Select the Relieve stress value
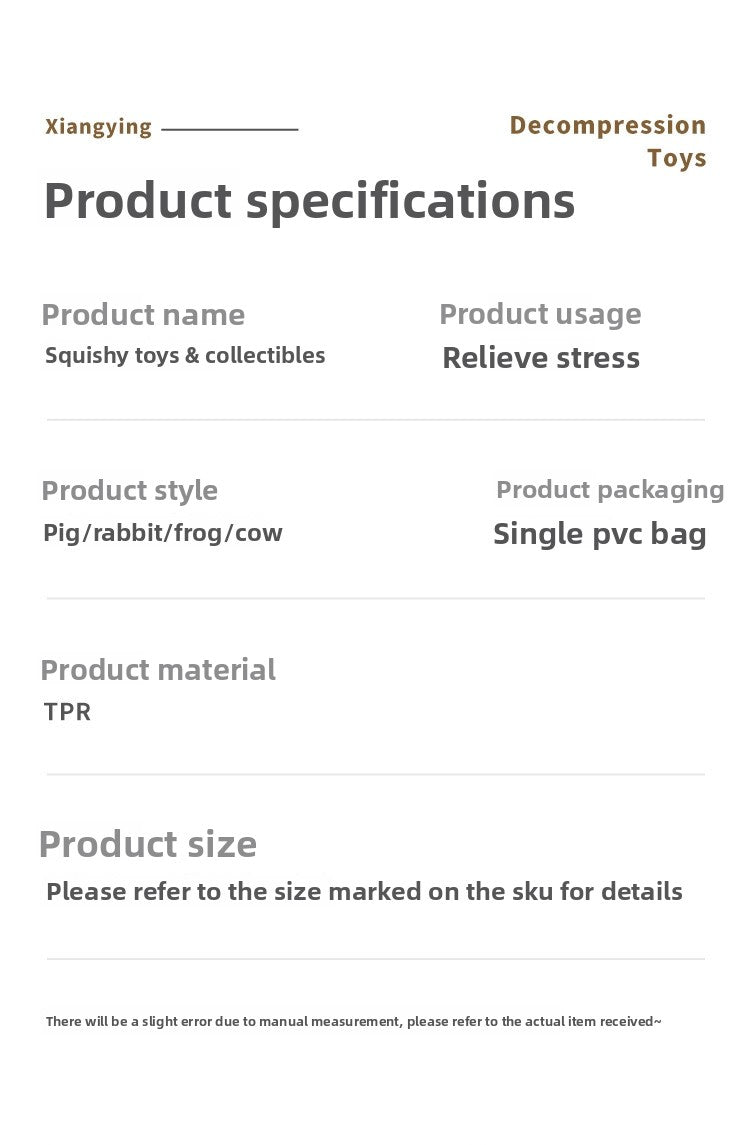The height and width of the screenshot is (1145, 750). coord(540,358)
